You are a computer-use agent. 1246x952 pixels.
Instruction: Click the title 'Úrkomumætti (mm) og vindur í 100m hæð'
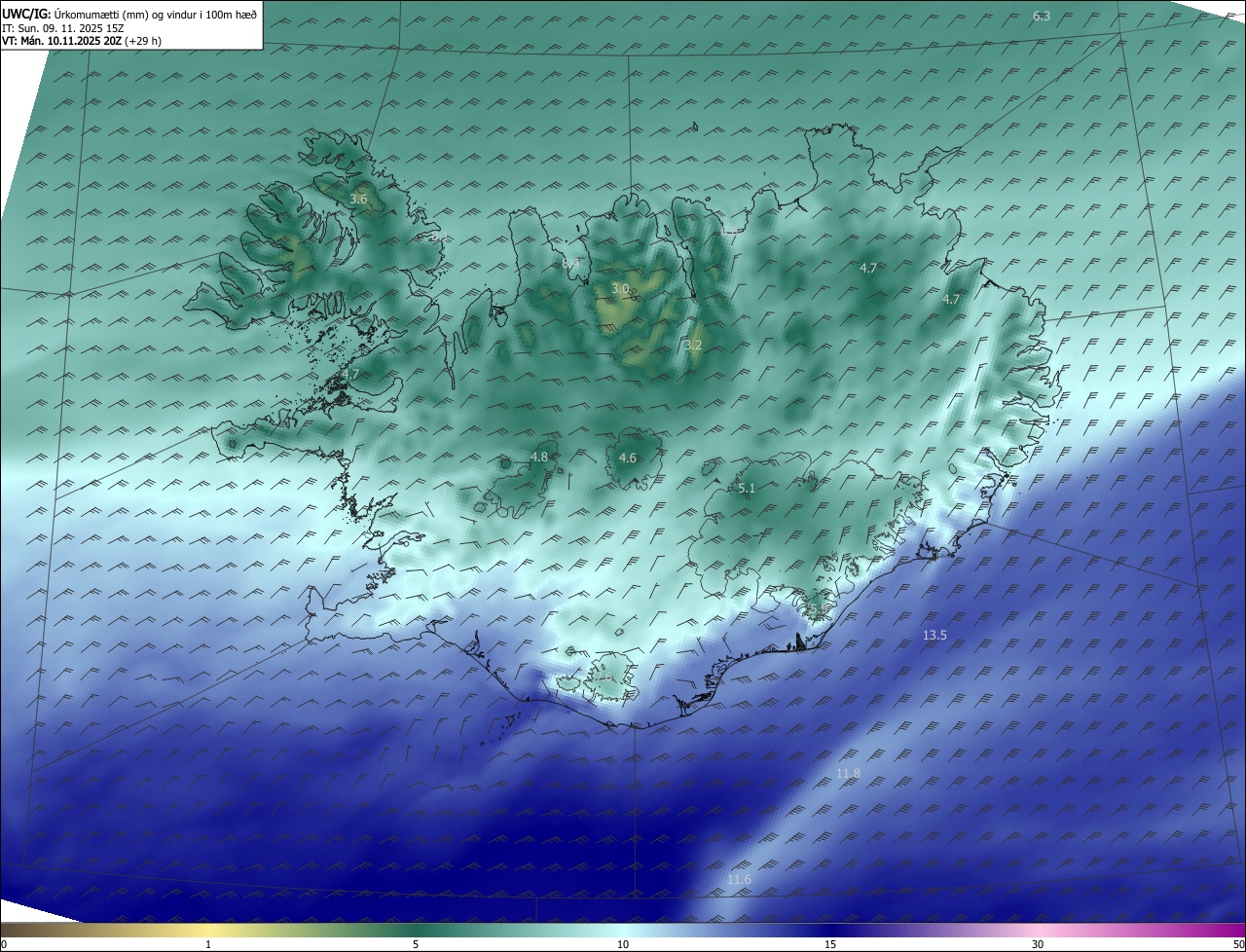(156, 15)
